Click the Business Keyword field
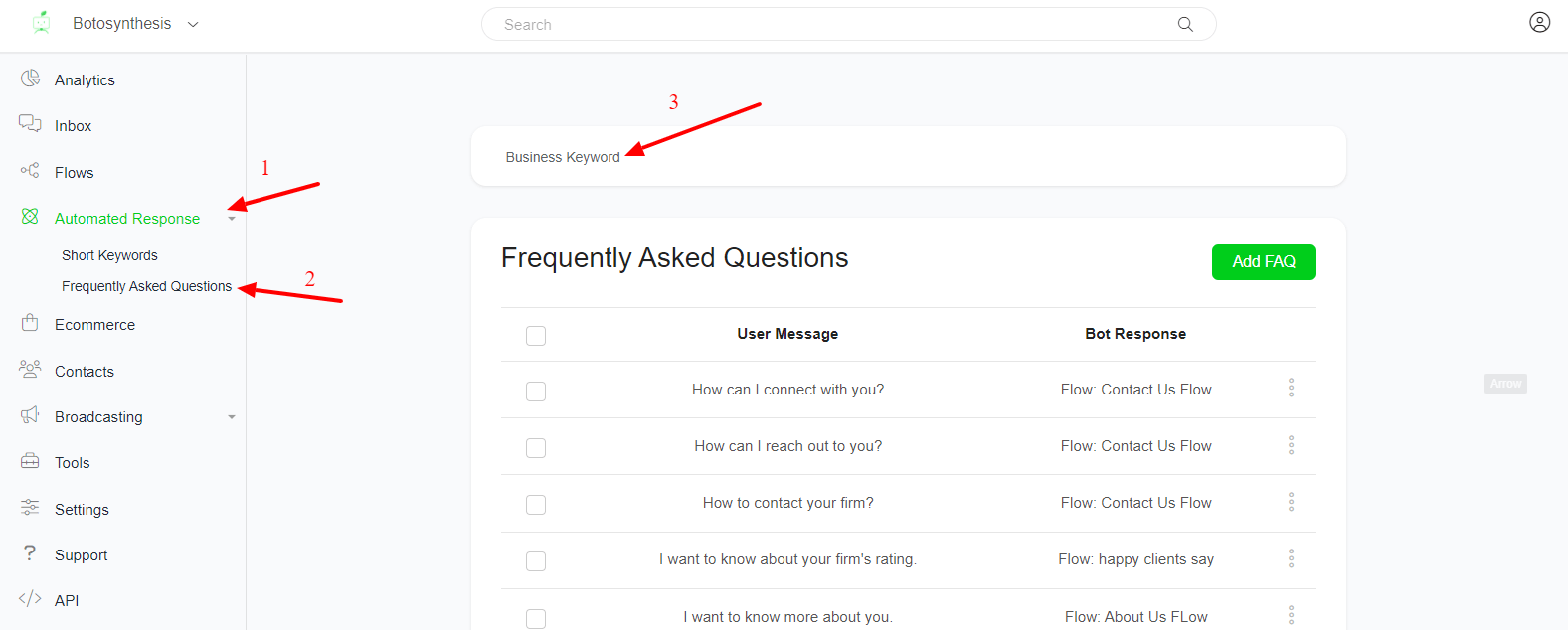 (x=908, y=156)
